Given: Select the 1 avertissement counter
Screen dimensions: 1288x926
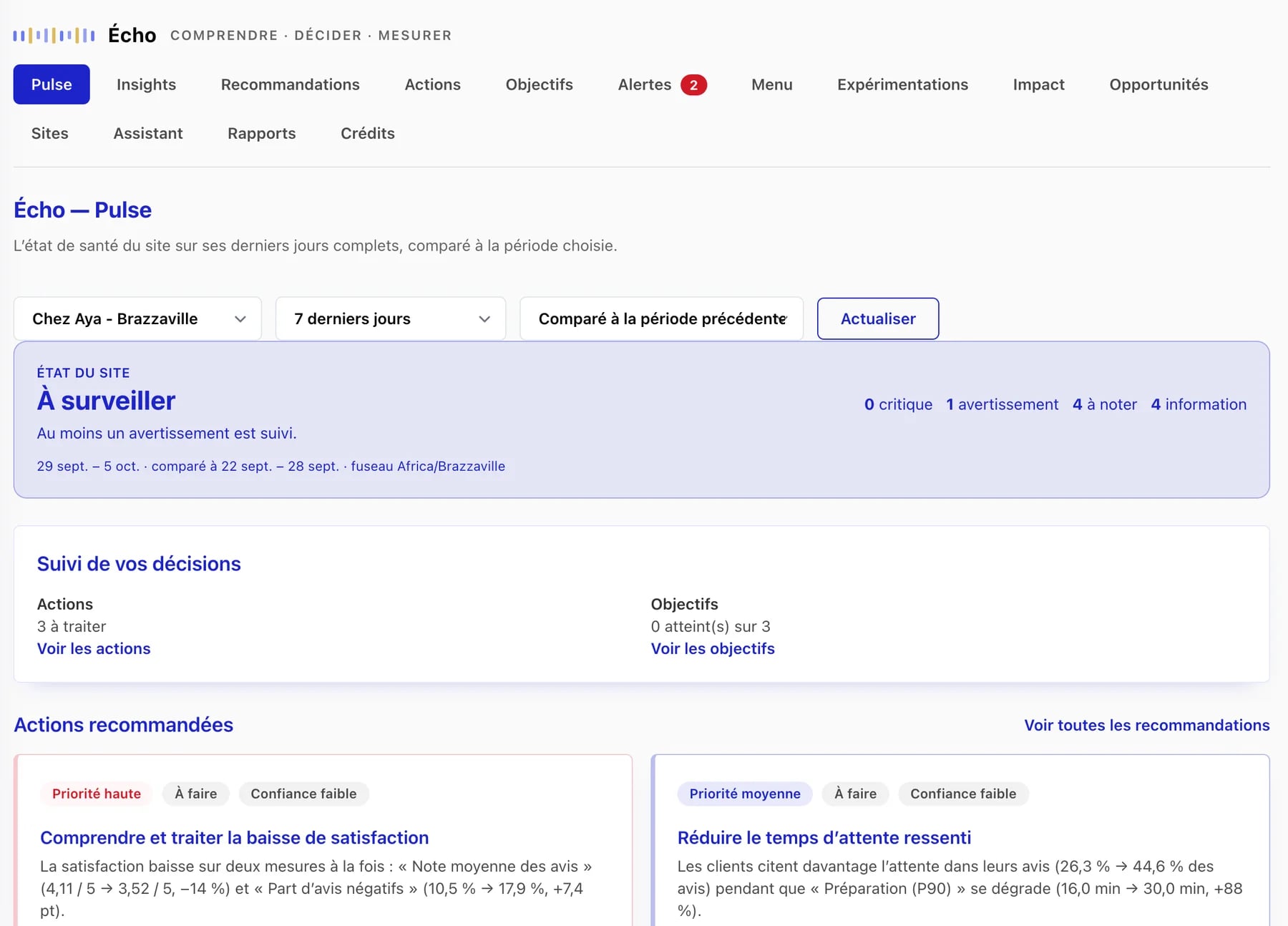Looking at the screenshot, I should coord(1002,404).
